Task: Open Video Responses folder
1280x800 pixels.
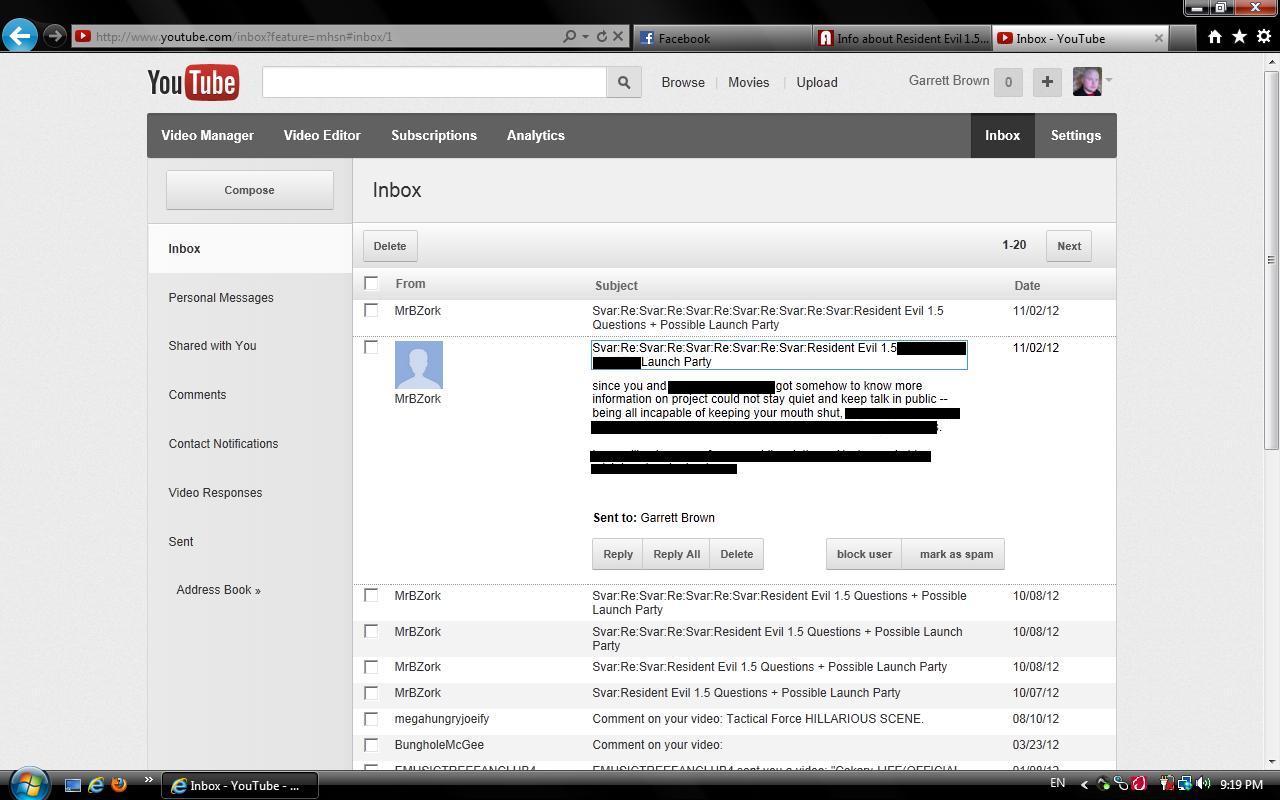Action: tap(215, 493)
